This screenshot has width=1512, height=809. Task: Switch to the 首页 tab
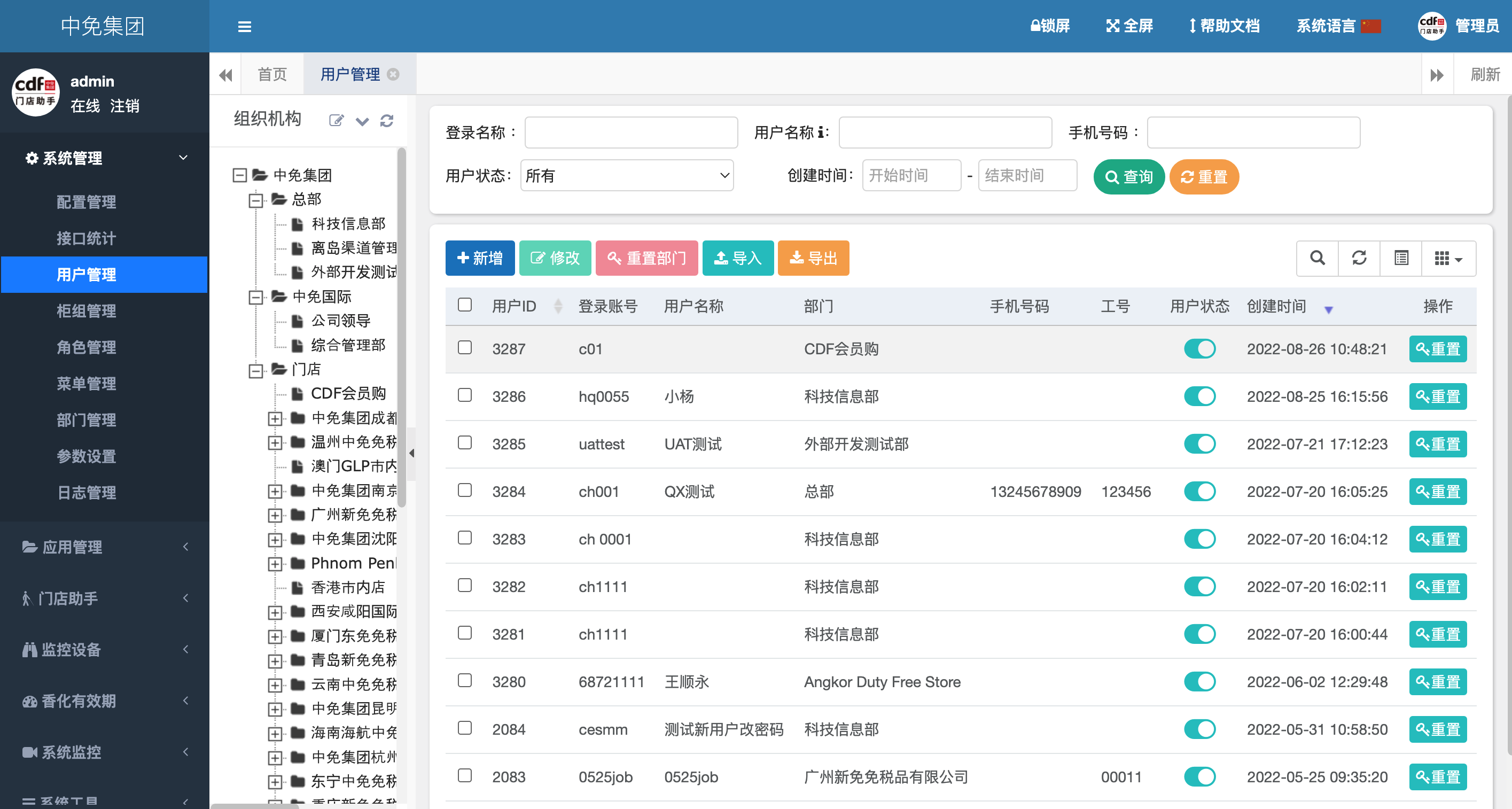click(272, 74)
